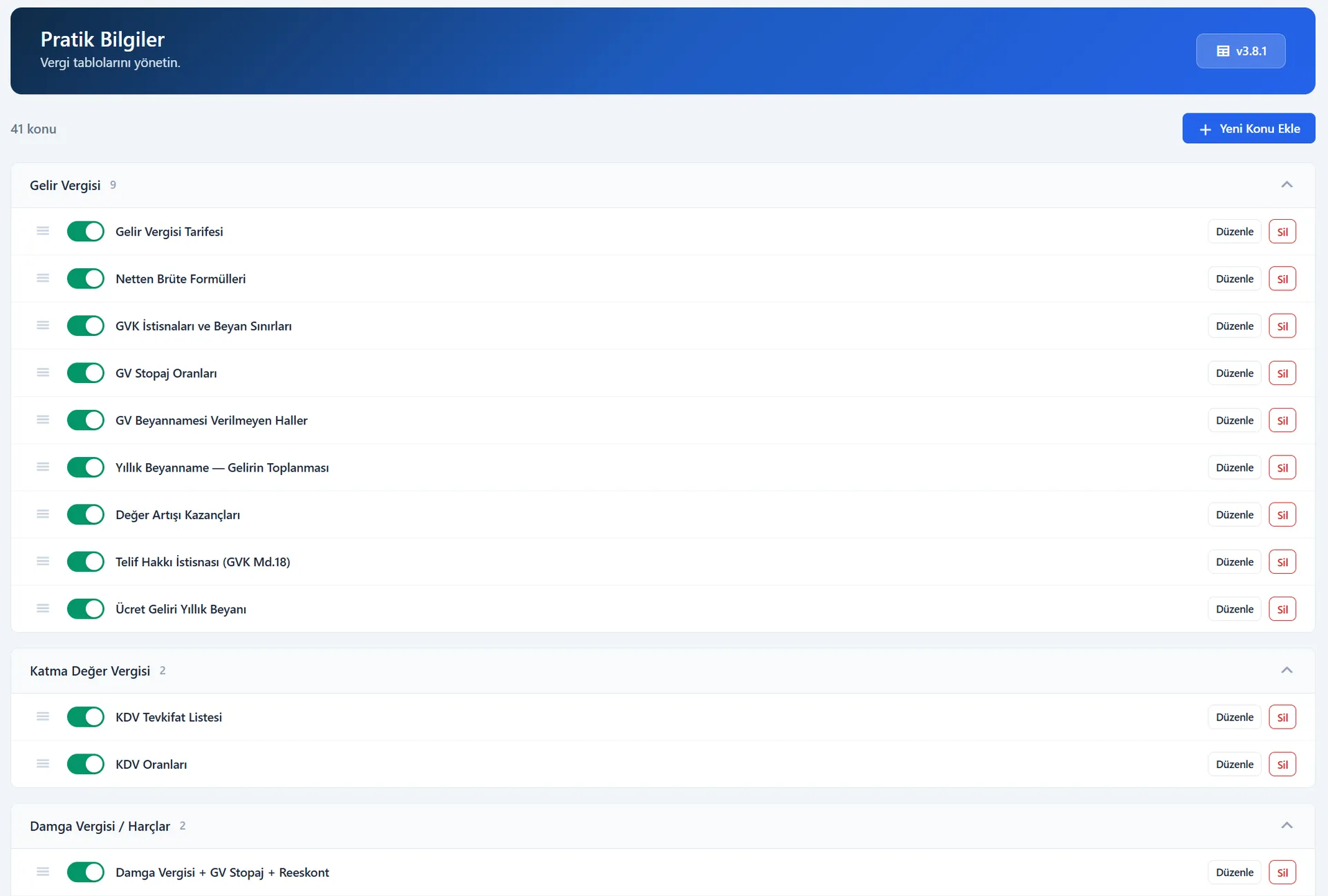Grab drag handle of Gelir Vergisi Tarifesi

click(x=43, y=231)
